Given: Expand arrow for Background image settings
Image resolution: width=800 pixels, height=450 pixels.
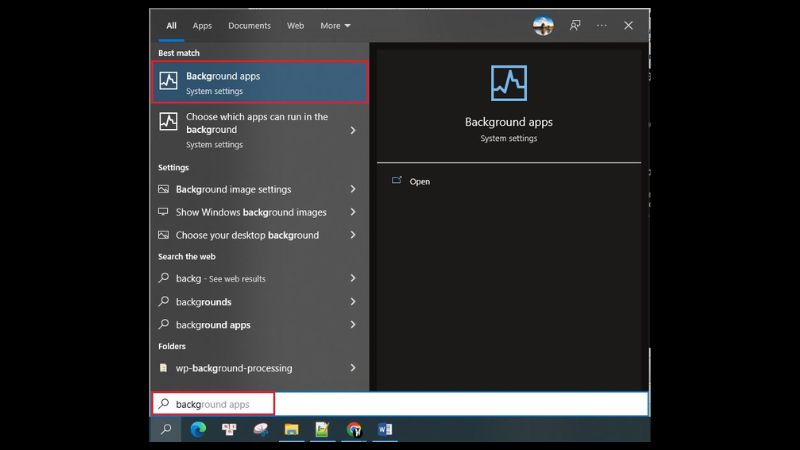Looking at the screenshot, I should coord(353,189).
